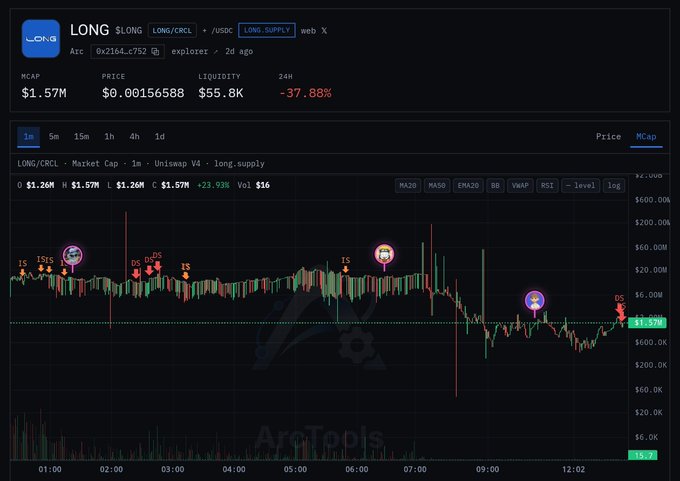Switch to the 1h timeframe tab
The width and height of the screenshot is (680, 481).
tap(109, 137)
